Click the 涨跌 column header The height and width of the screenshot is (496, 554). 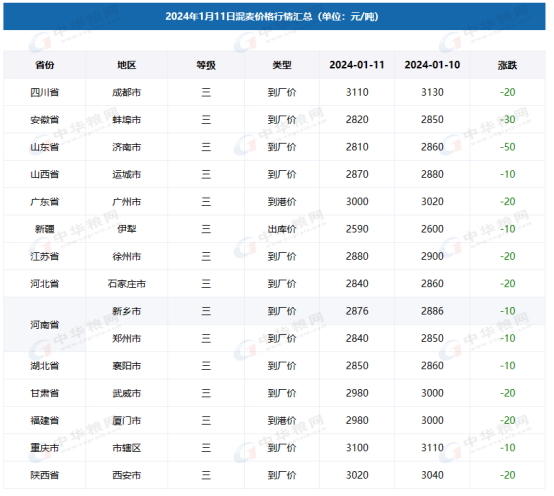[x=507, y=65]
